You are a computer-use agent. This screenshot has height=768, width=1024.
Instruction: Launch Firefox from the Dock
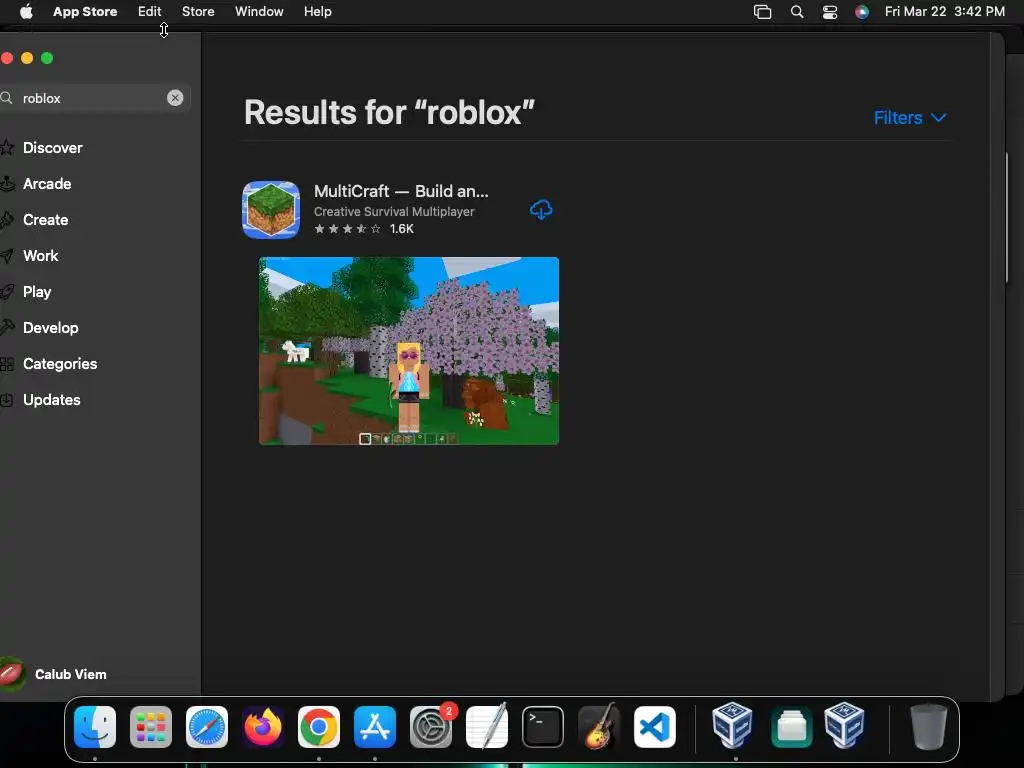click(x=263, y=727)
